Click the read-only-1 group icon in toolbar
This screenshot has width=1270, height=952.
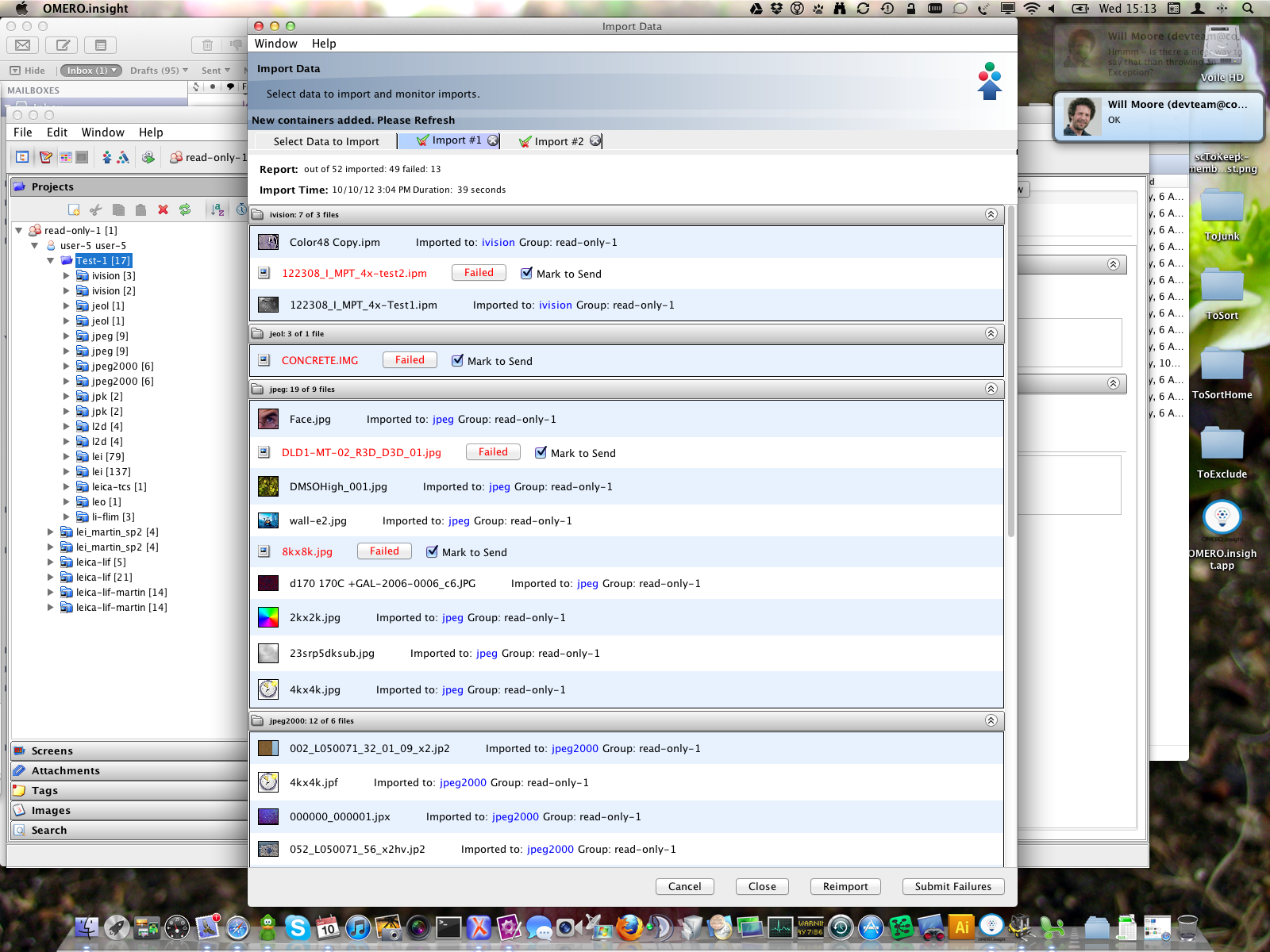point(176,157)
